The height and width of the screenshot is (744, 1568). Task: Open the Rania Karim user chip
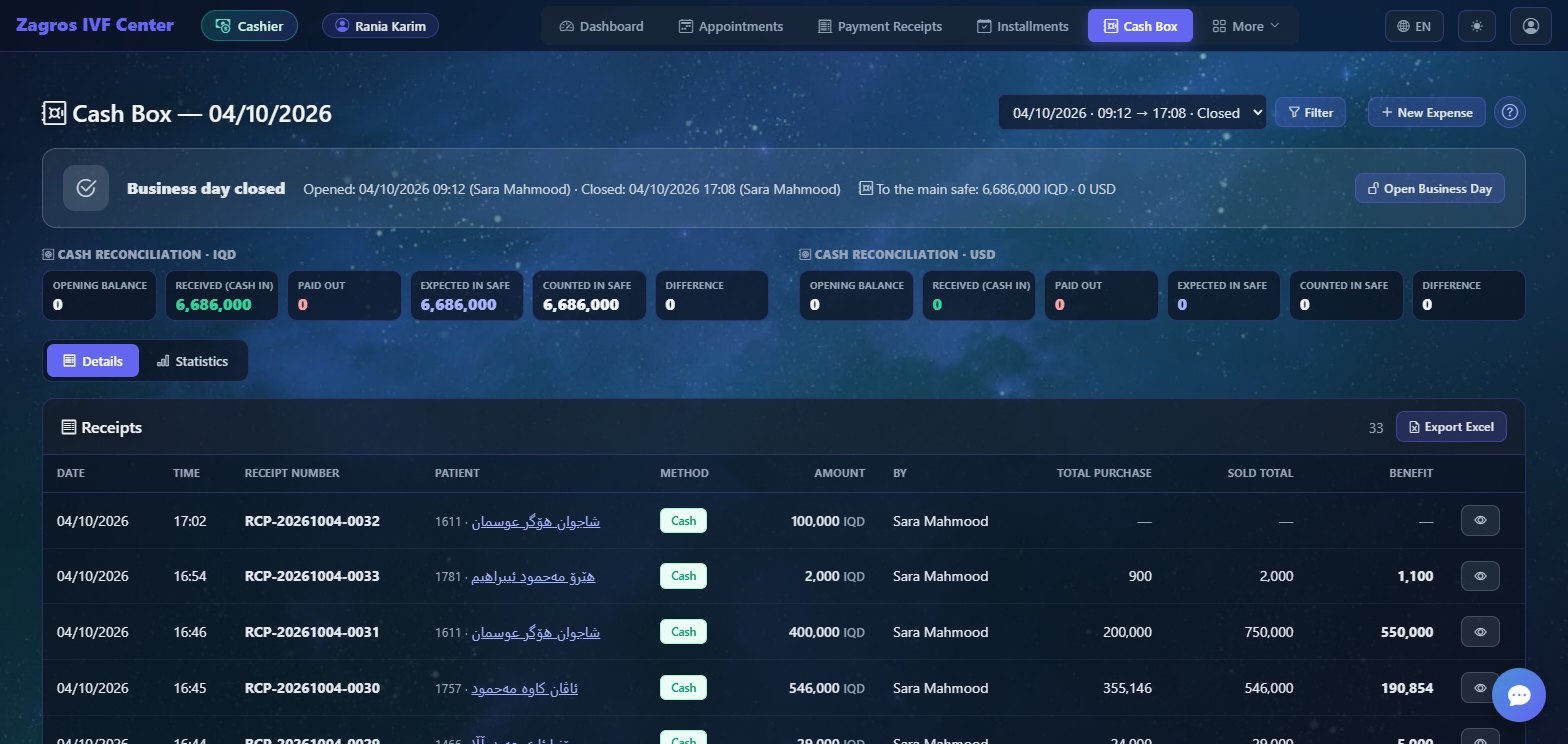coord(380,26)
